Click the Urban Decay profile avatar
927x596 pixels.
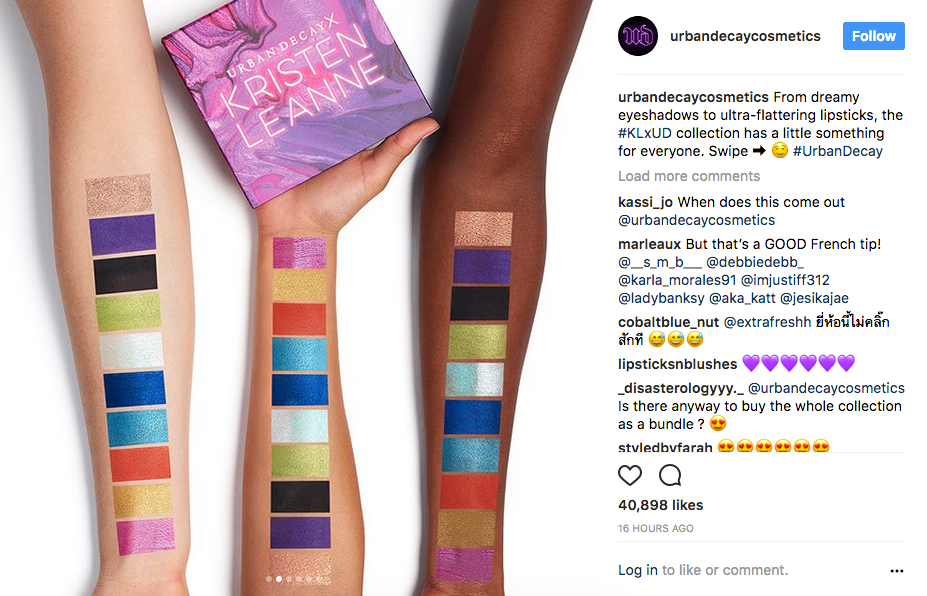click(x=638, y=36)
